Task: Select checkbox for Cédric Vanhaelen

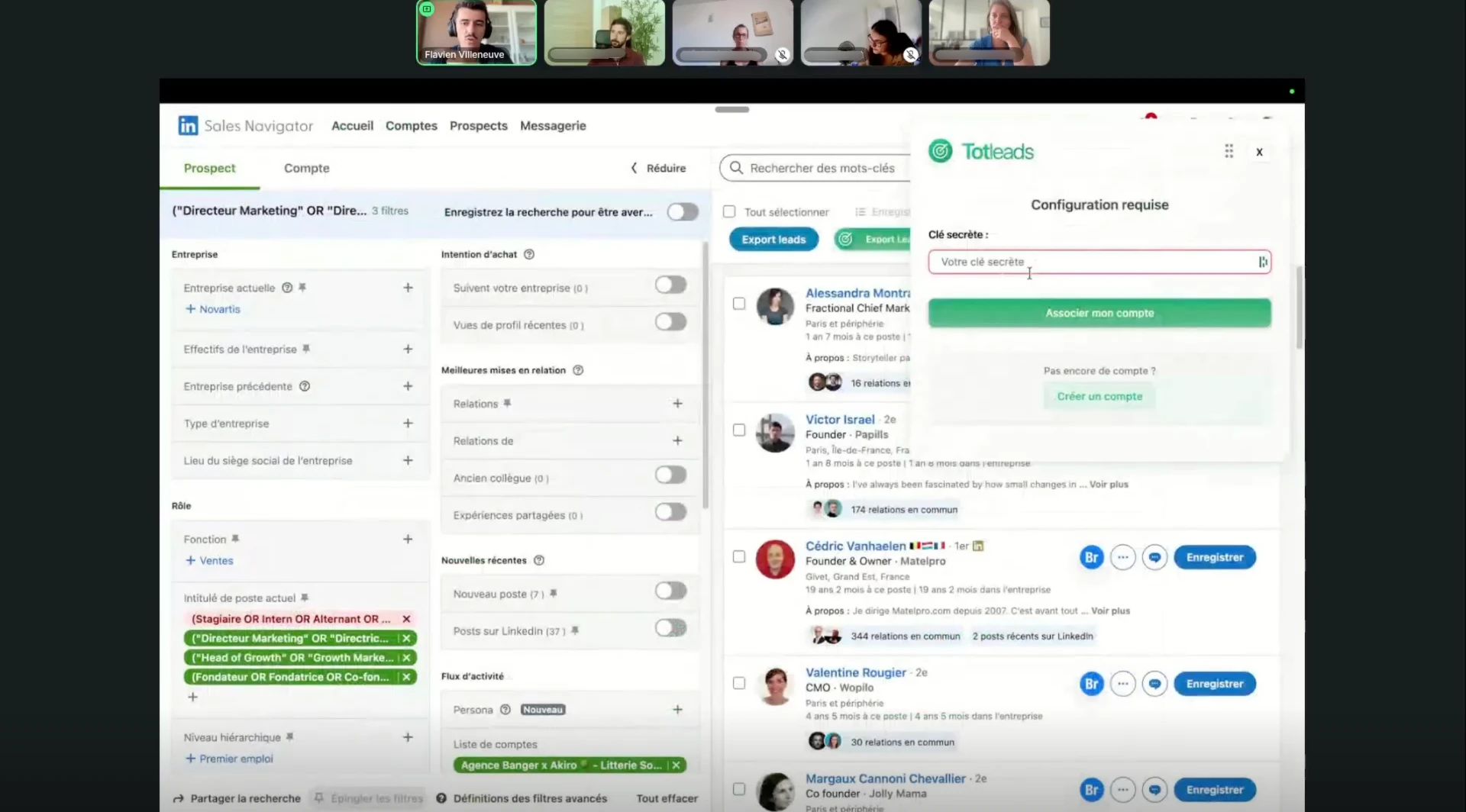Action: pyautogui.click(x=739, y=557)
